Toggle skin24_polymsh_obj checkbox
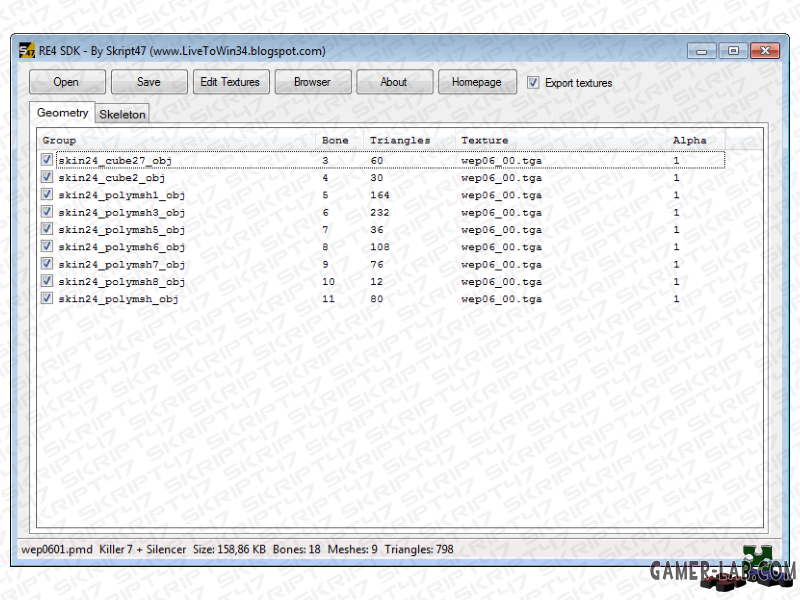Screen dimensions: 800x600 coord(47,298)
